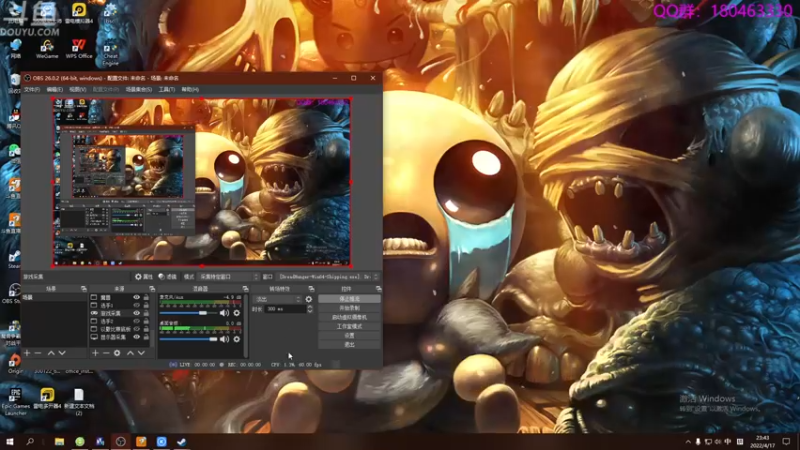The height and width of the screenshot is (450, 800).
Task: Toggle lock for 游戏采集 source
Action: [x=146, y=313]
